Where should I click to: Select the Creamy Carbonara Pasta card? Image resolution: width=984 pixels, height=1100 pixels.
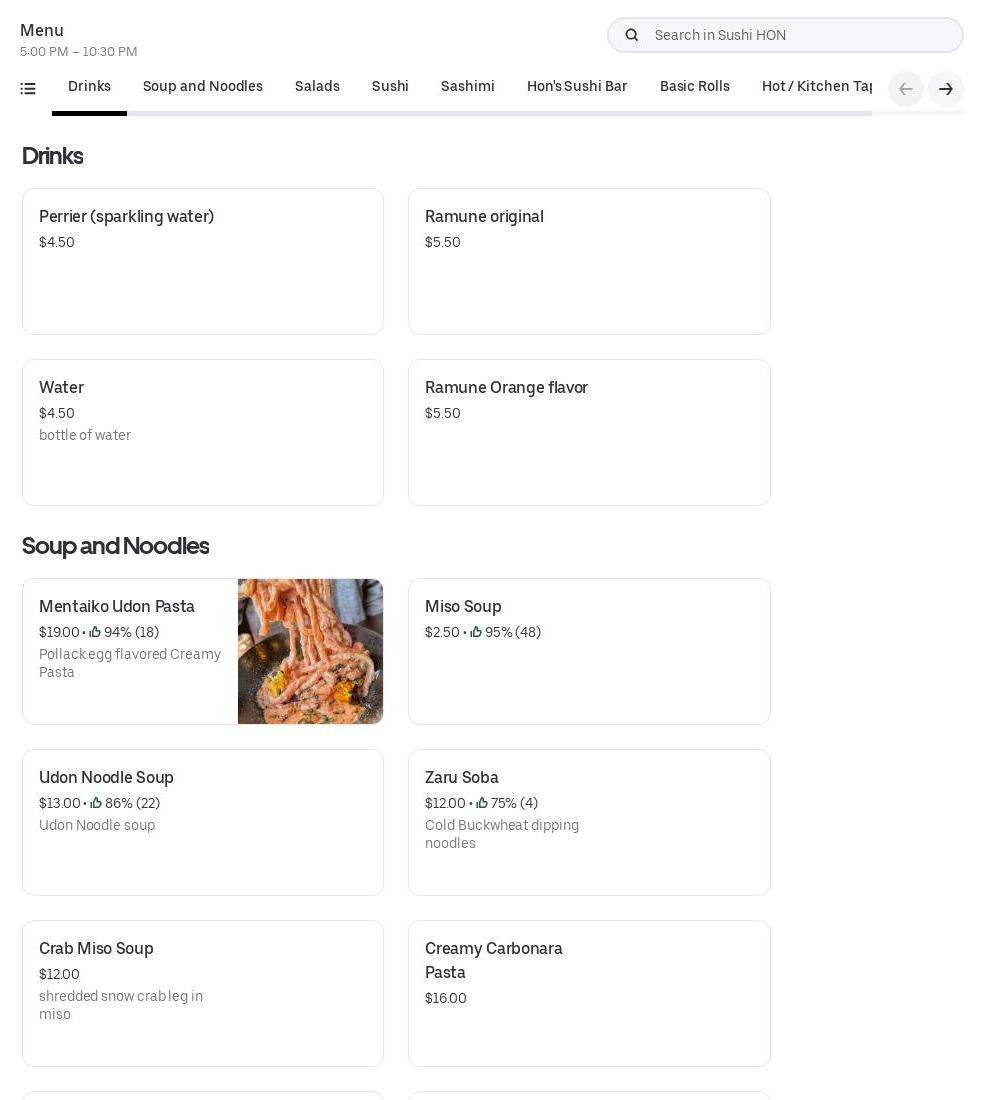click(589, 993)
